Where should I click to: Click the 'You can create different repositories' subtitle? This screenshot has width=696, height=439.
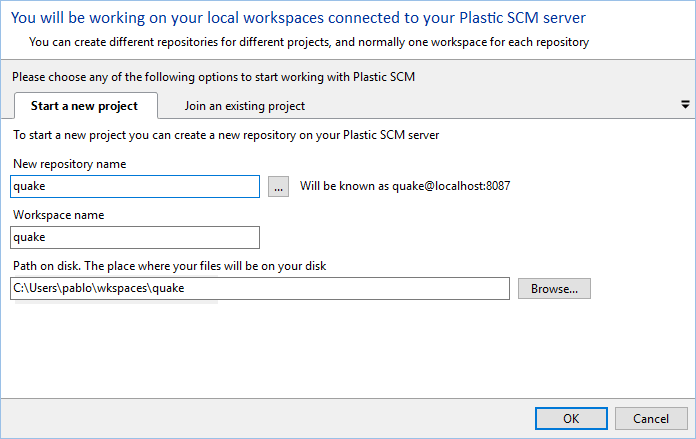(x=309, y=42)
